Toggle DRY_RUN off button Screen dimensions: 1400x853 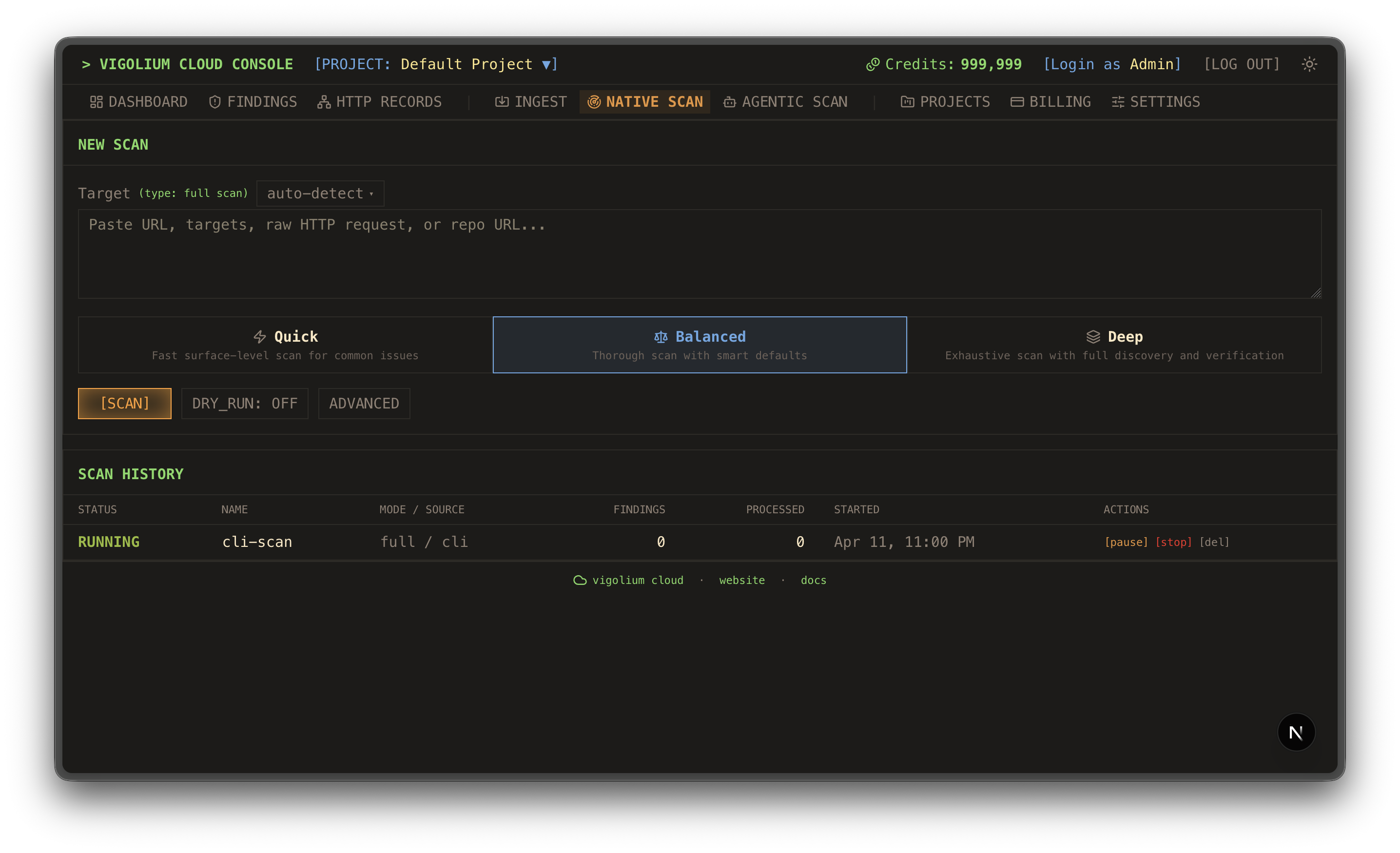coord(245,404)
